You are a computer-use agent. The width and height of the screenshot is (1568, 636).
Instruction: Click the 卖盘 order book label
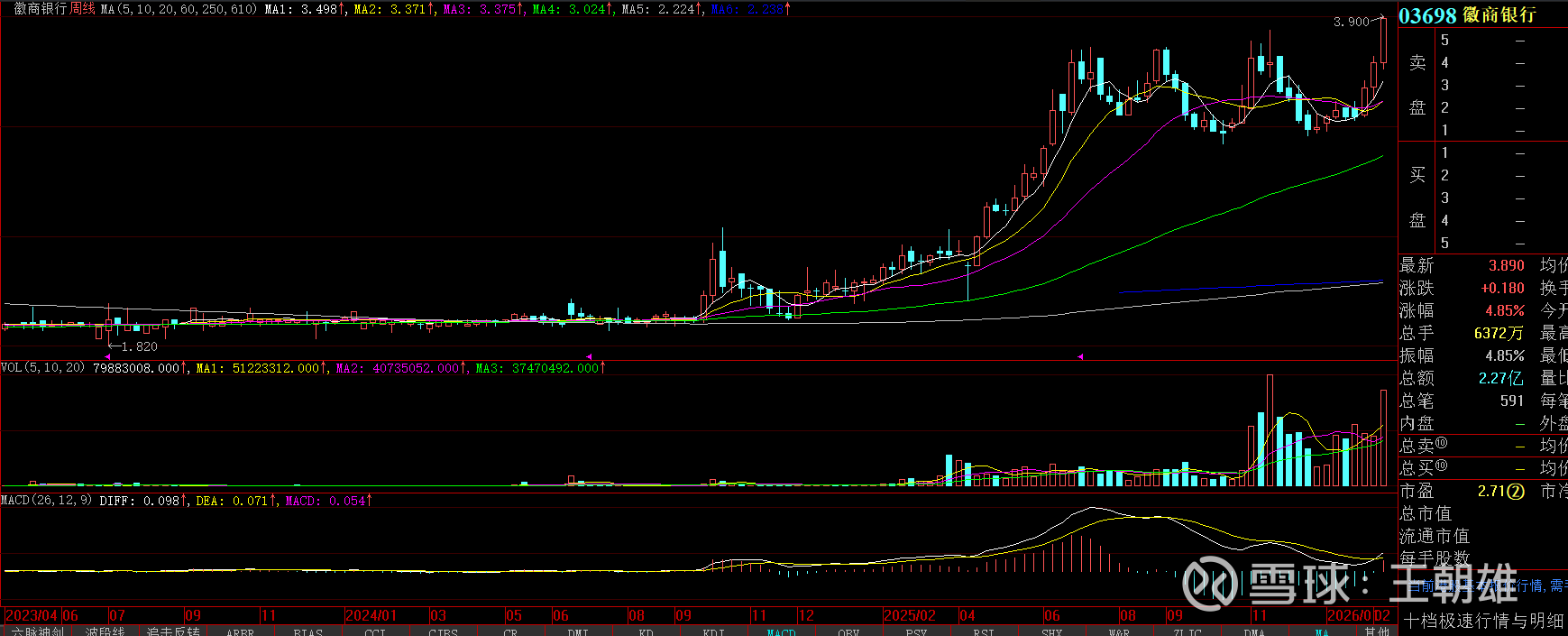tap(1417, 85)
